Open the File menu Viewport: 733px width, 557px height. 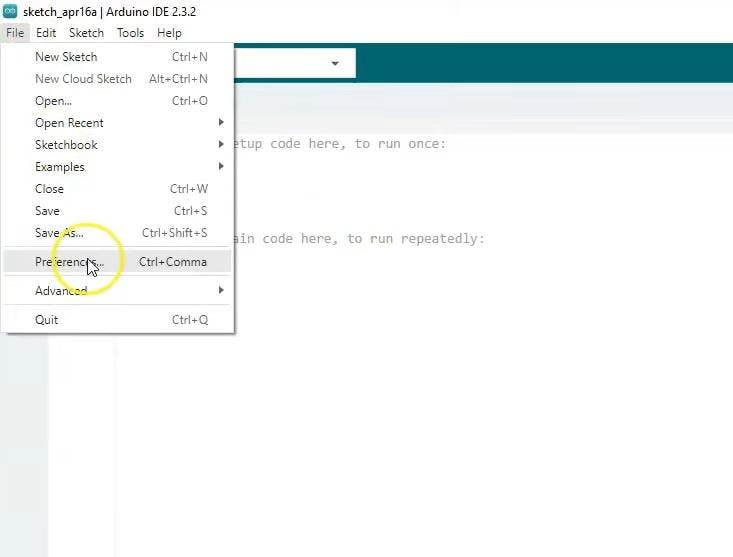15,33
